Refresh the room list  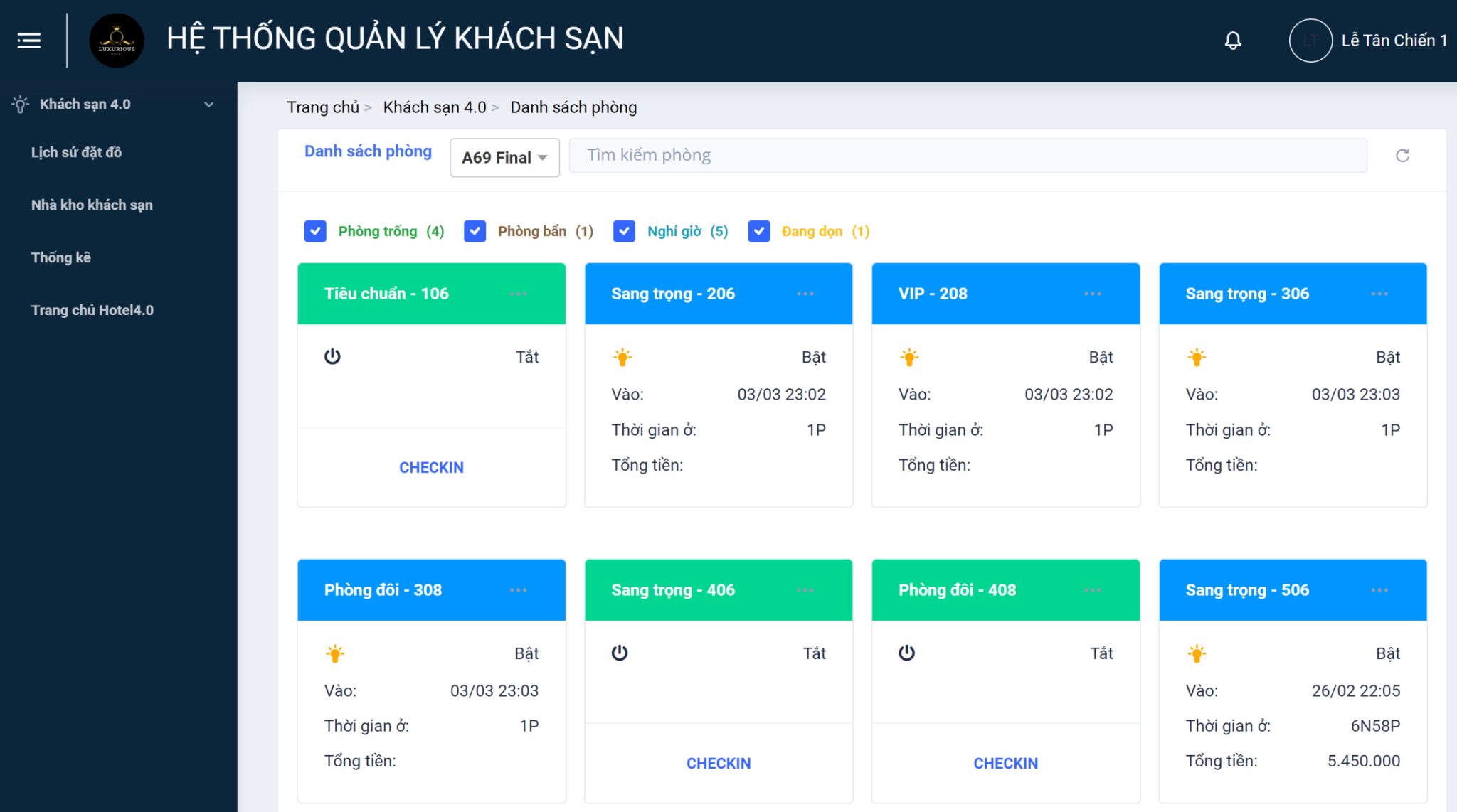pos(1402,155)
